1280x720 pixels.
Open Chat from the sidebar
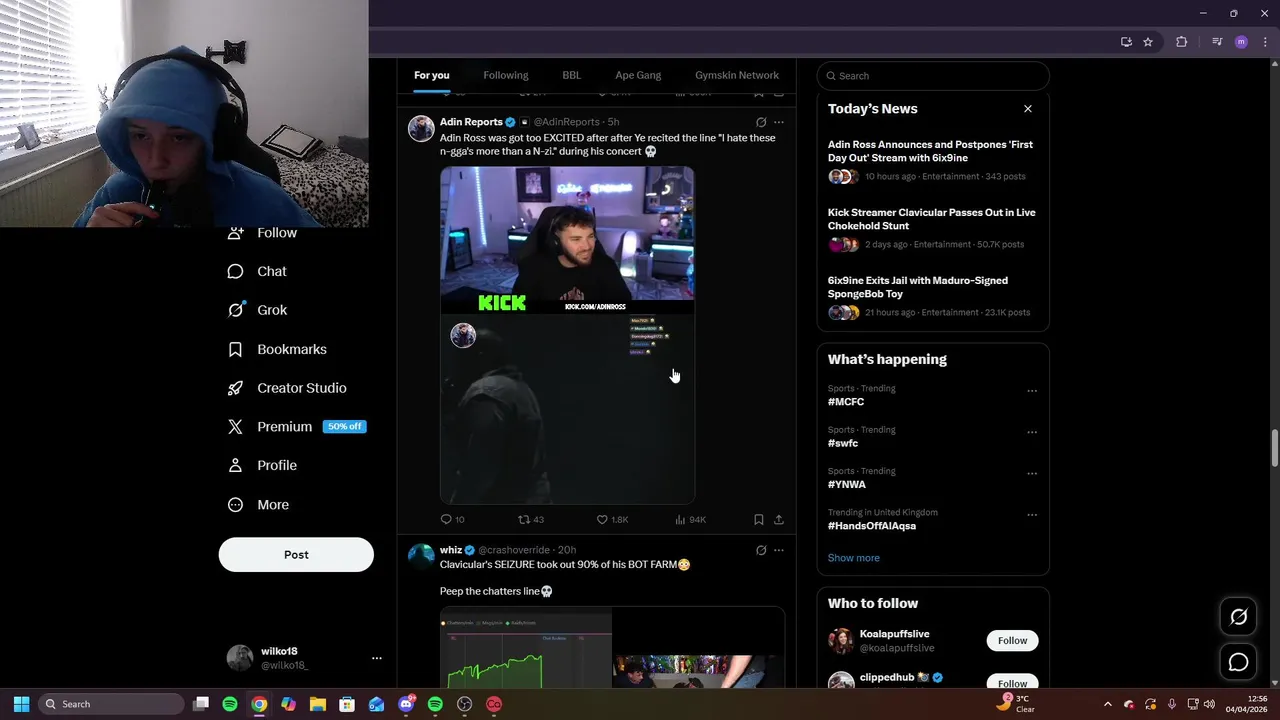tap(258, 271)
